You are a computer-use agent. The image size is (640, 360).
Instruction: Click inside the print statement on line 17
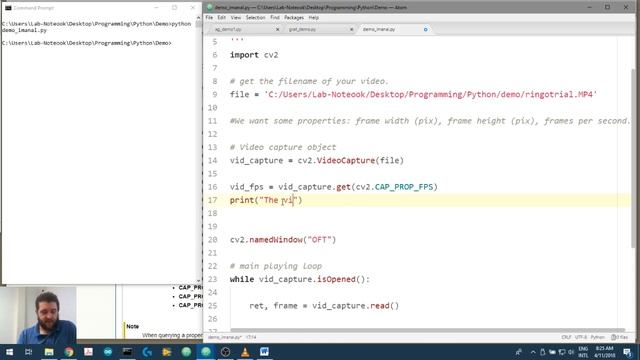coord(266,200)
